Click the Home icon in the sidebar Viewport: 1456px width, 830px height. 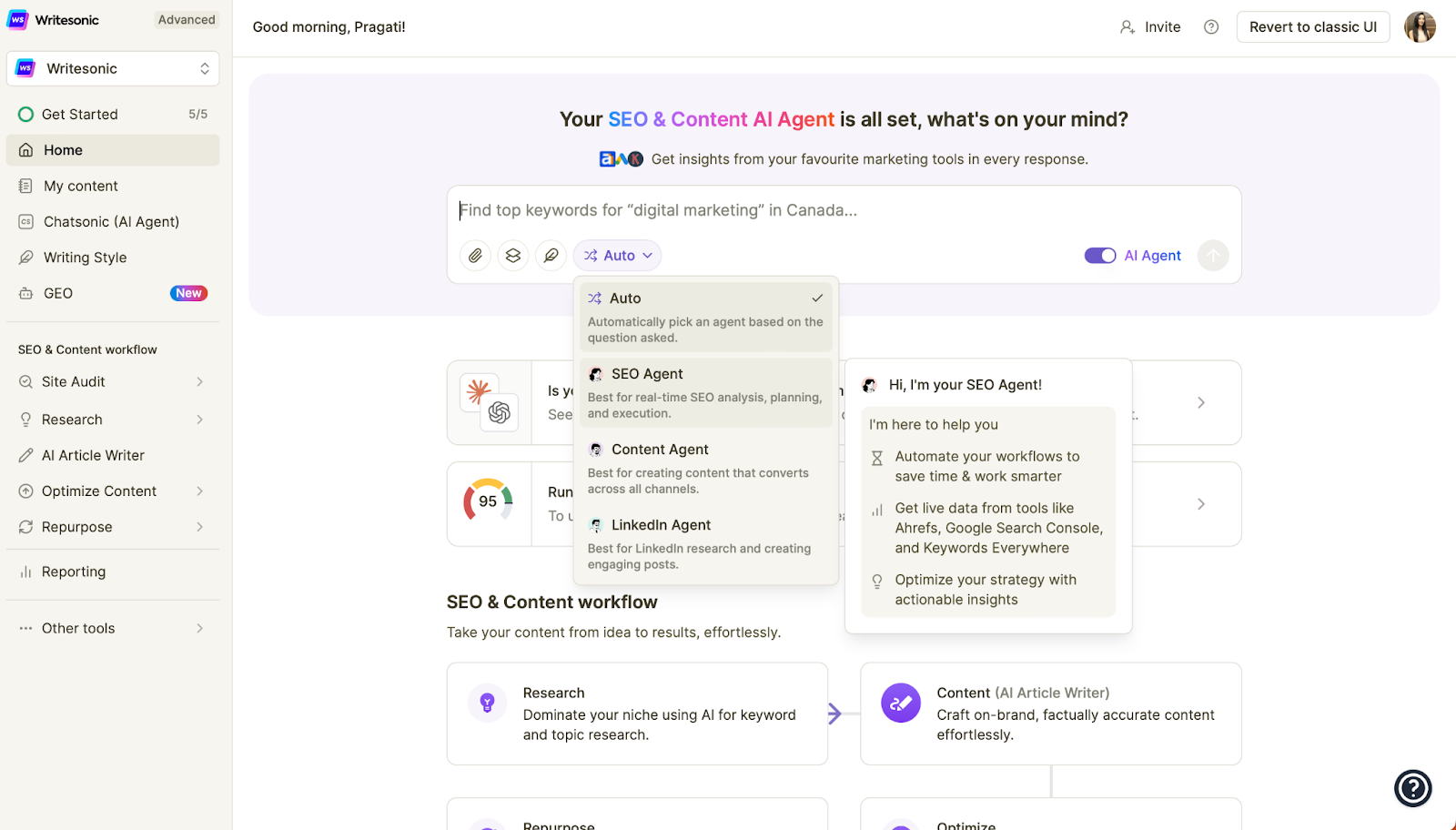(26, 150)
